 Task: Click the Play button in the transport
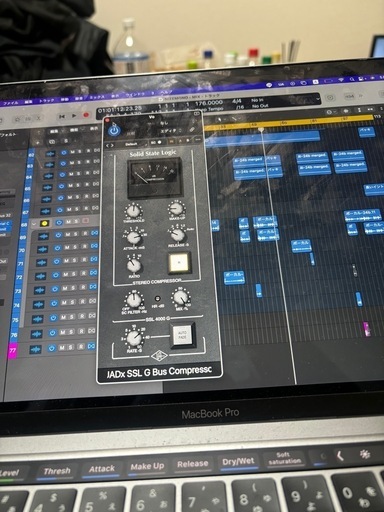[74, 116]
